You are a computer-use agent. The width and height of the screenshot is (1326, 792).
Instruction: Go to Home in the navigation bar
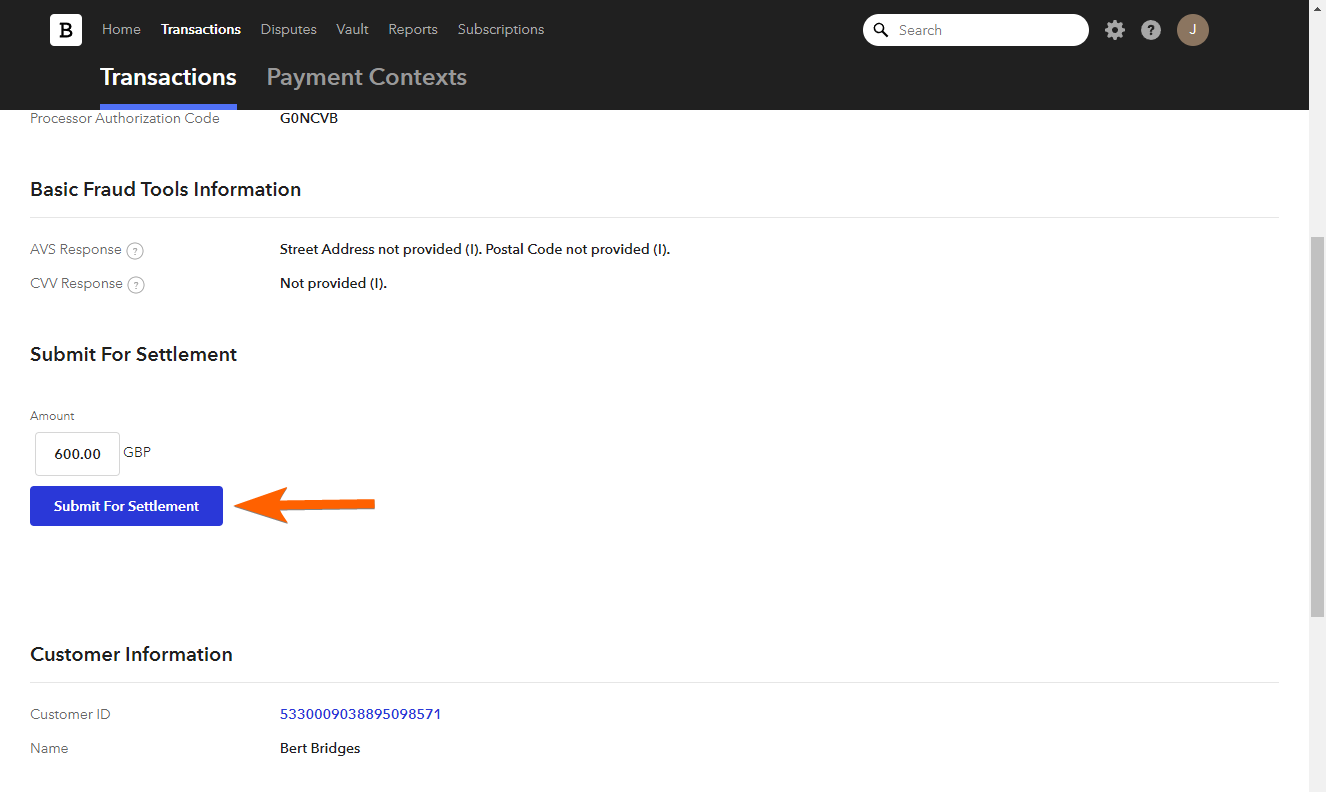click(121, 29)
